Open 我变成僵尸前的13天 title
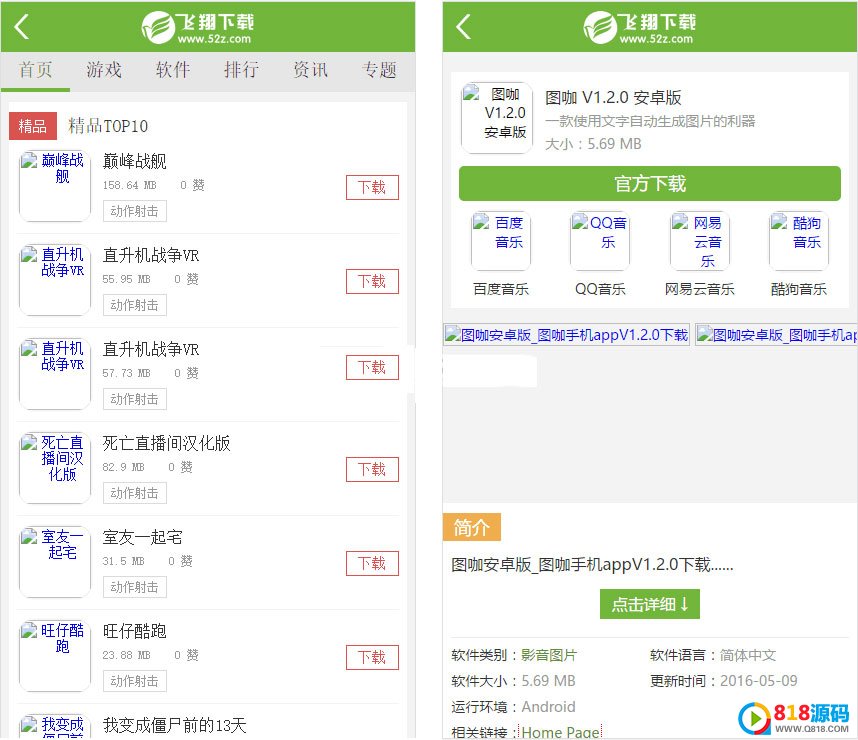Screen dimensions: 858x740 (175, 726)
